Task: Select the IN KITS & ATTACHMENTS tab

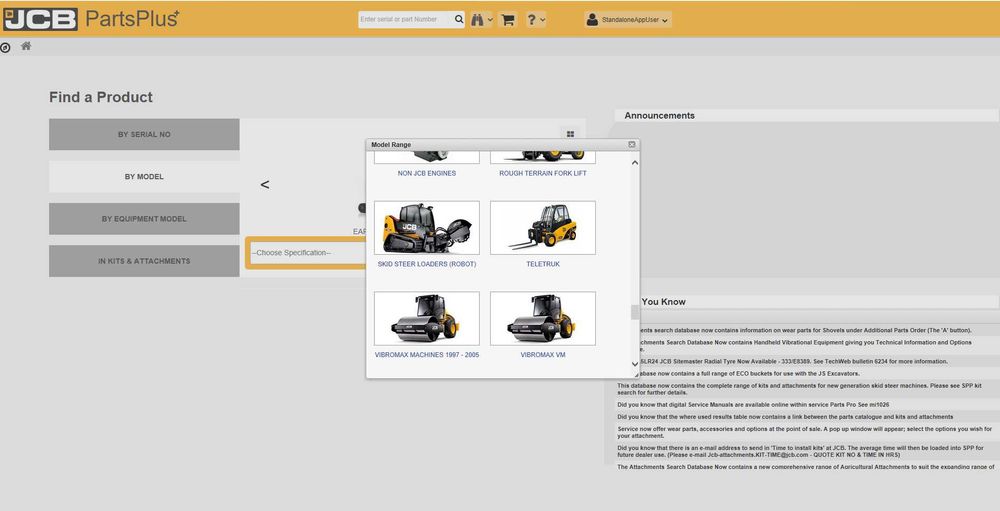Action: [x=144, y=261]
